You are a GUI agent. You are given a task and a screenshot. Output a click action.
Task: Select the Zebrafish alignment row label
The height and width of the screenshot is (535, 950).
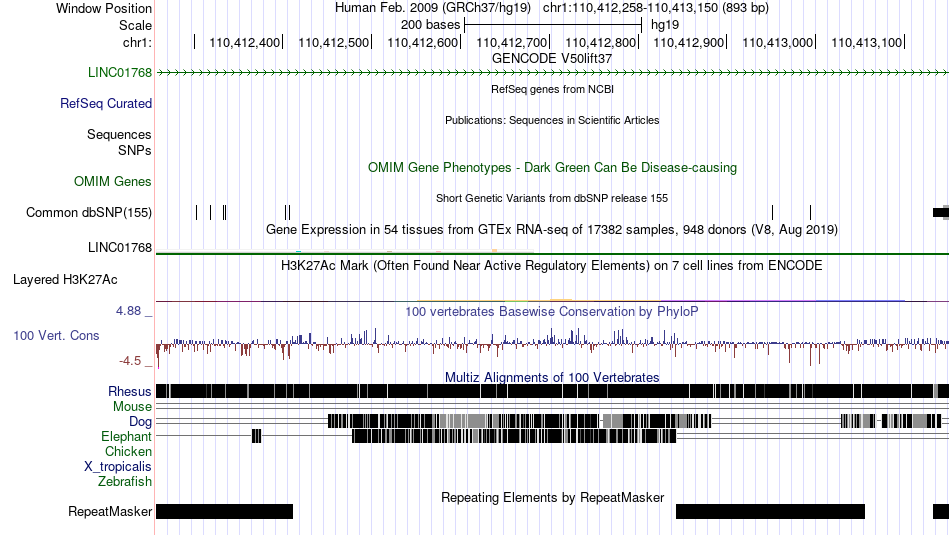125,481
